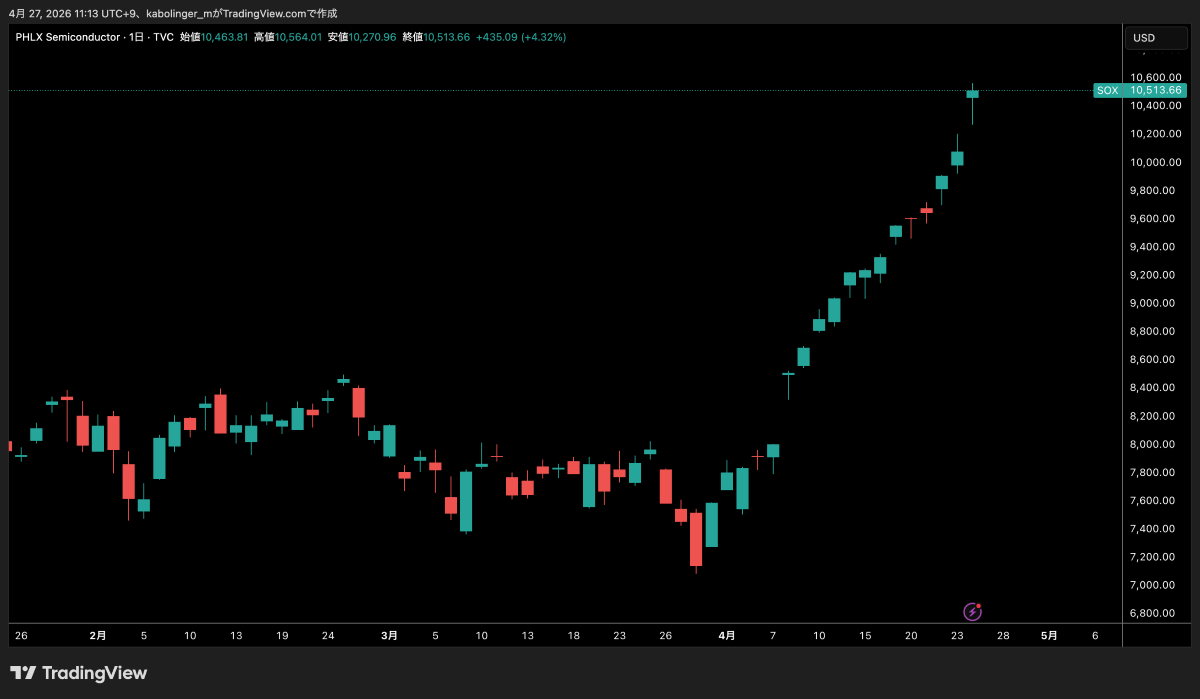Click the 15 date on time axis
Image resolution: width=1200 pixels, height=699 pixels.
point(865,635)
